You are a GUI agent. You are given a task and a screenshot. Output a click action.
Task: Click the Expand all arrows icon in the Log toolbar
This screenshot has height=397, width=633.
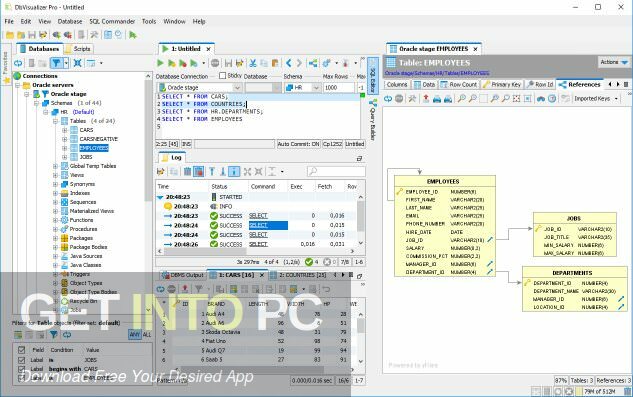247,171
